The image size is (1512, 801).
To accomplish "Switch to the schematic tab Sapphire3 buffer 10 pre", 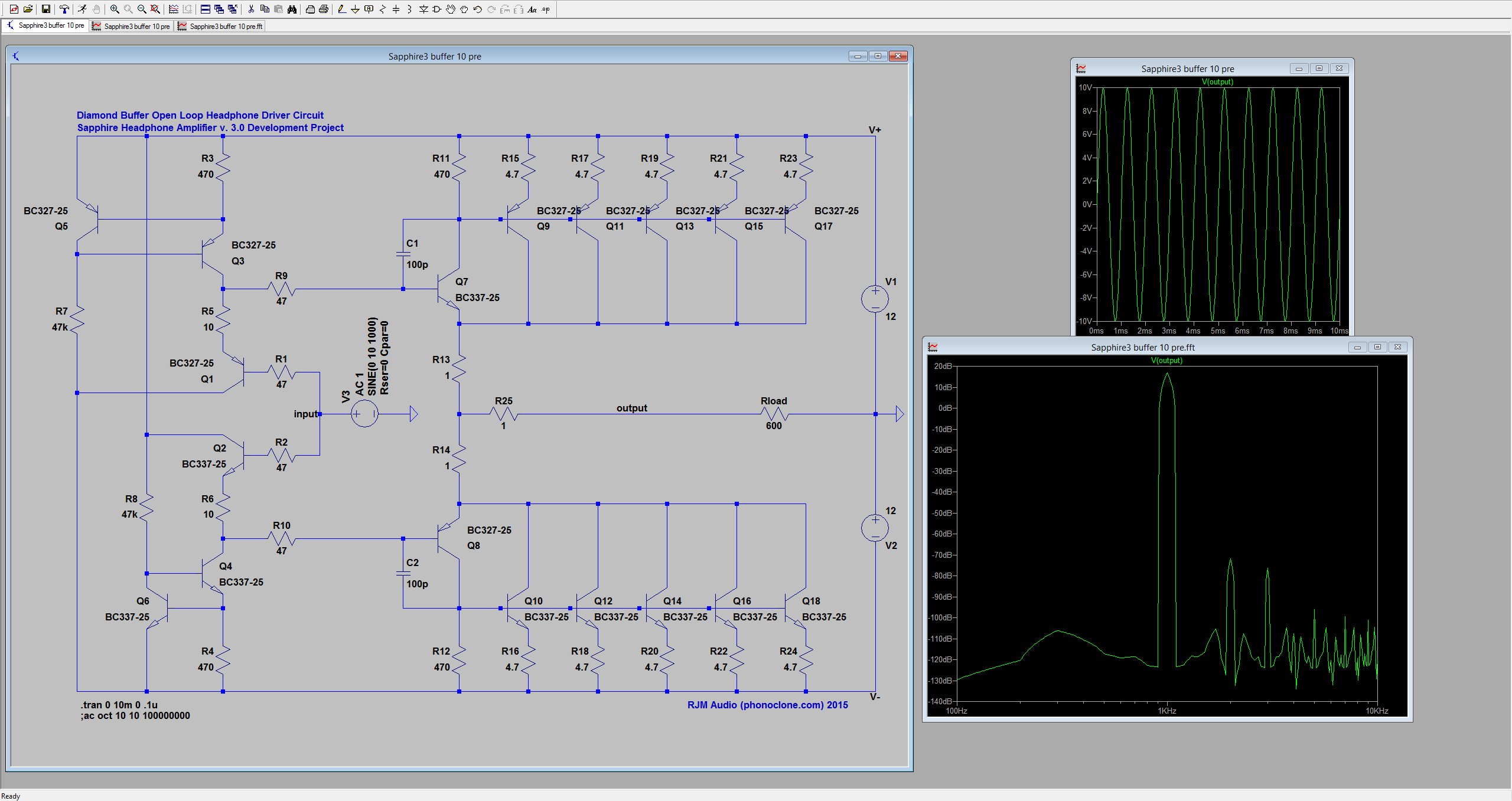I will point(45,25).
